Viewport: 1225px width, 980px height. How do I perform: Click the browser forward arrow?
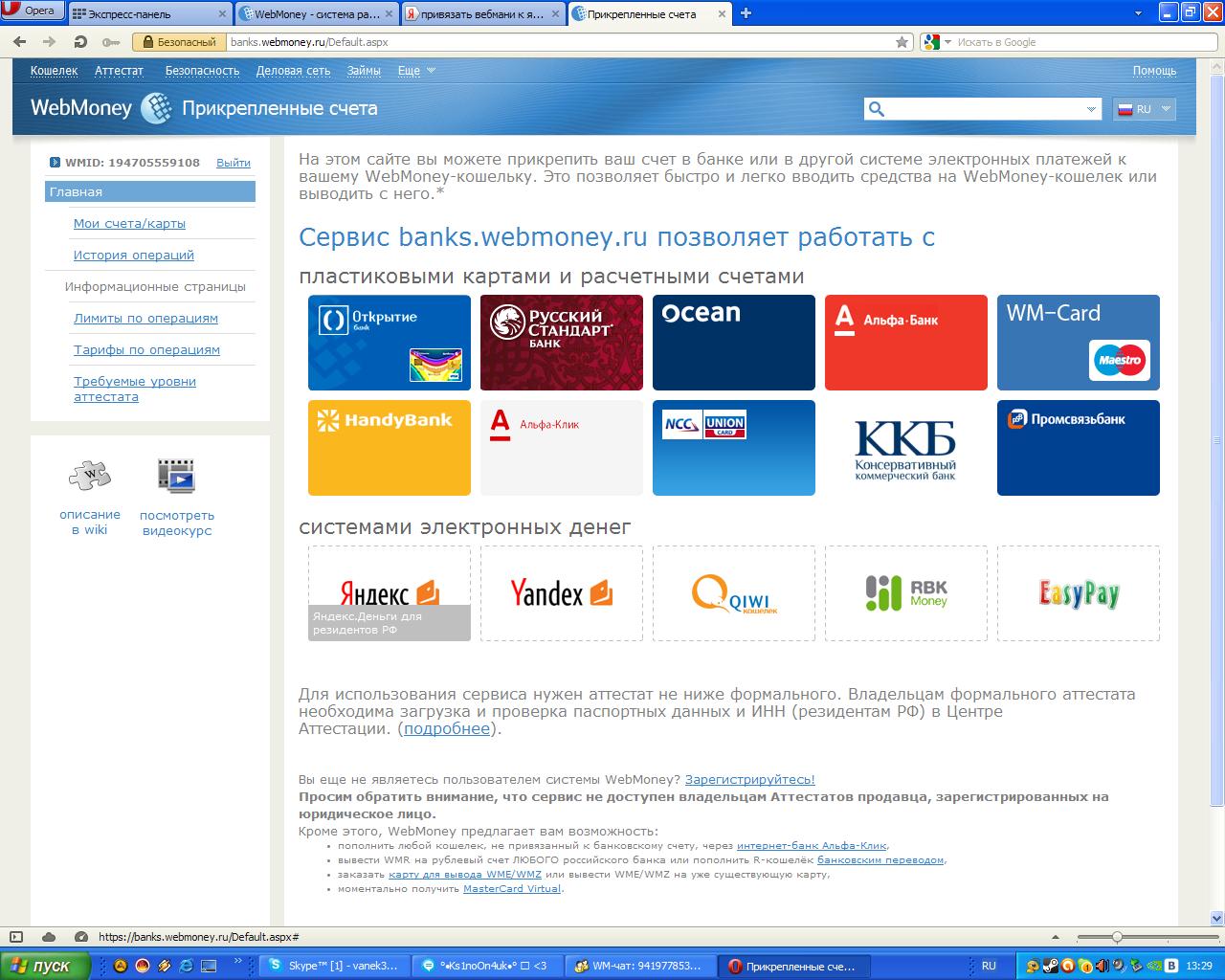[x=50, y=42]
